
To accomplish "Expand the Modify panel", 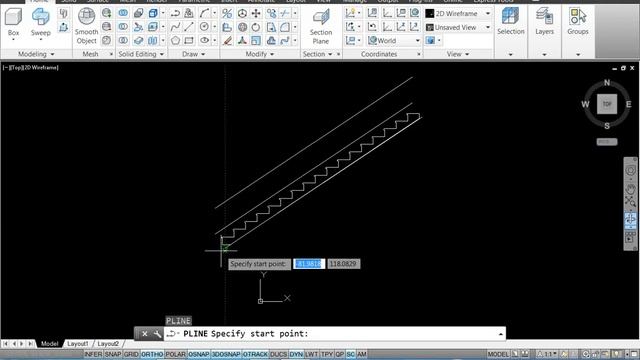I will pos(260,54).
